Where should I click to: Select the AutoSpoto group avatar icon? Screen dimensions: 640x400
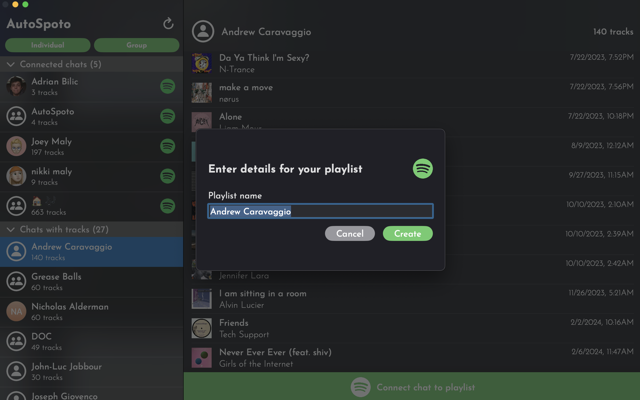tap(16, 116)
